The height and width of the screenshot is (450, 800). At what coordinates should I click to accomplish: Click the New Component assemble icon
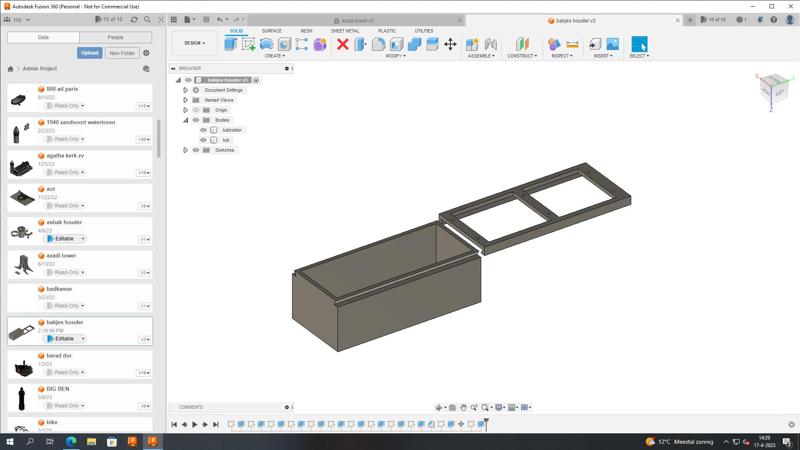(x=473, y=44)
